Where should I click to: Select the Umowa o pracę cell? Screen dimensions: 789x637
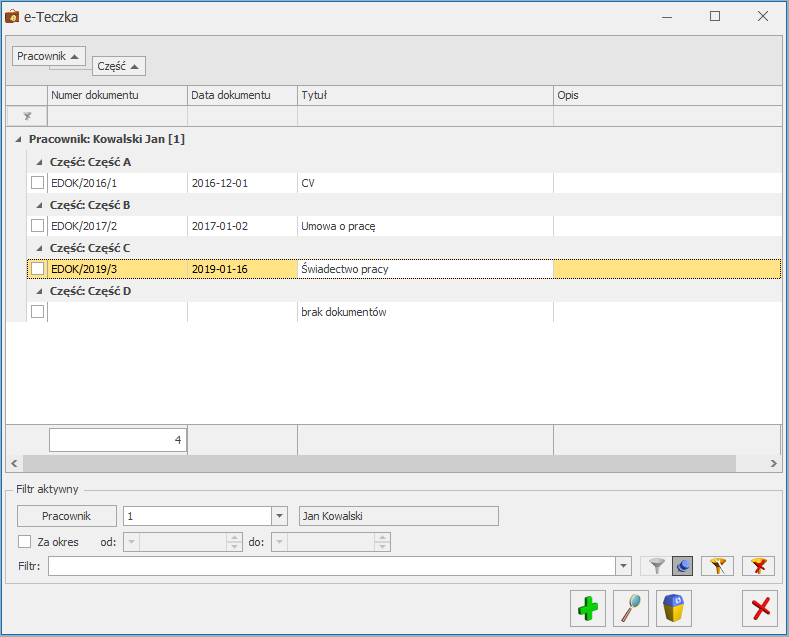pos(425,226)
